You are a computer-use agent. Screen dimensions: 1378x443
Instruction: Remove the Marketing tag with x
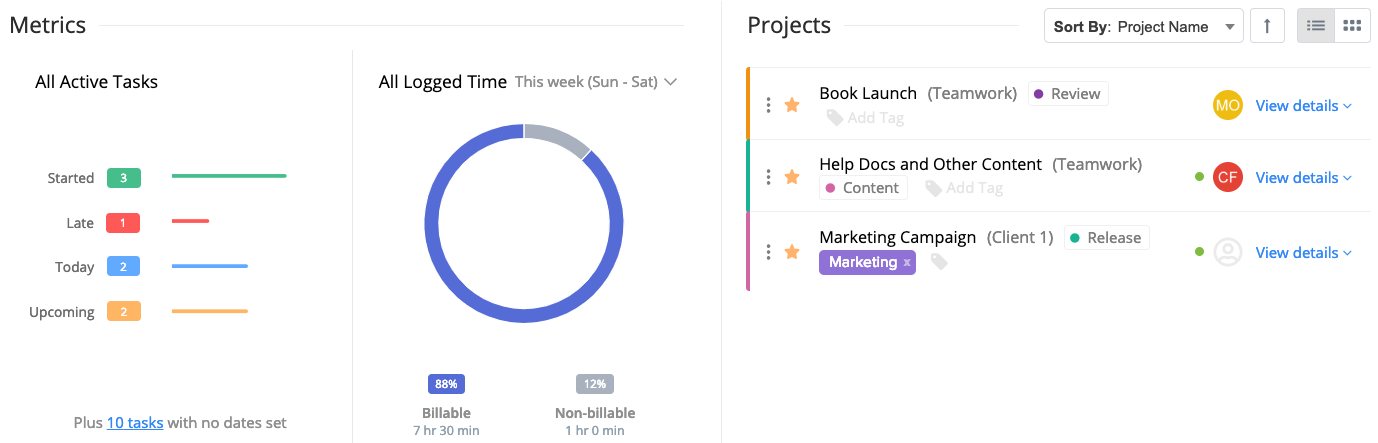[x=907, y=262]
